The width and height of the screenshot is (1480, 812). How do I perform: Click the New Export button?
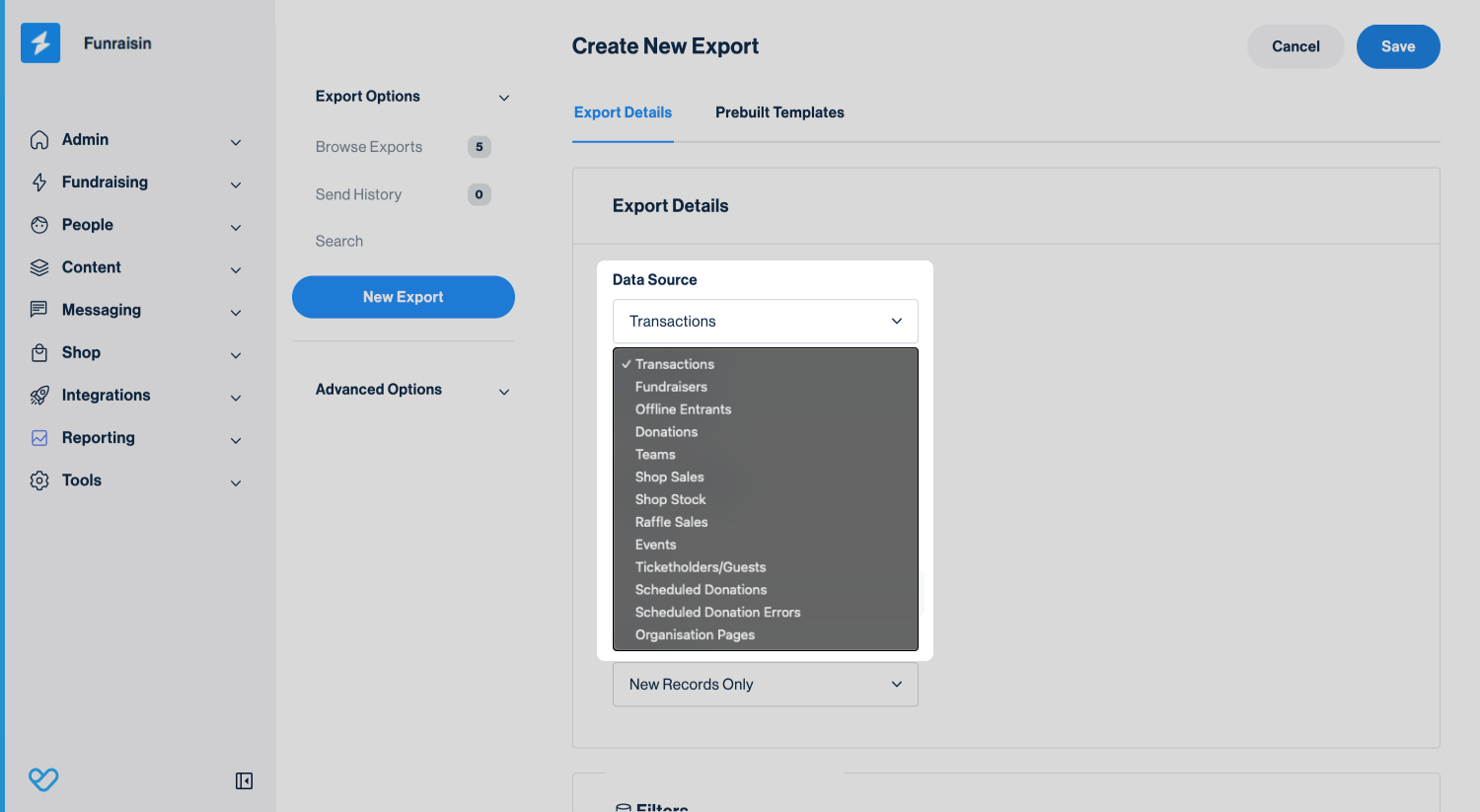[x=404, y=297]
